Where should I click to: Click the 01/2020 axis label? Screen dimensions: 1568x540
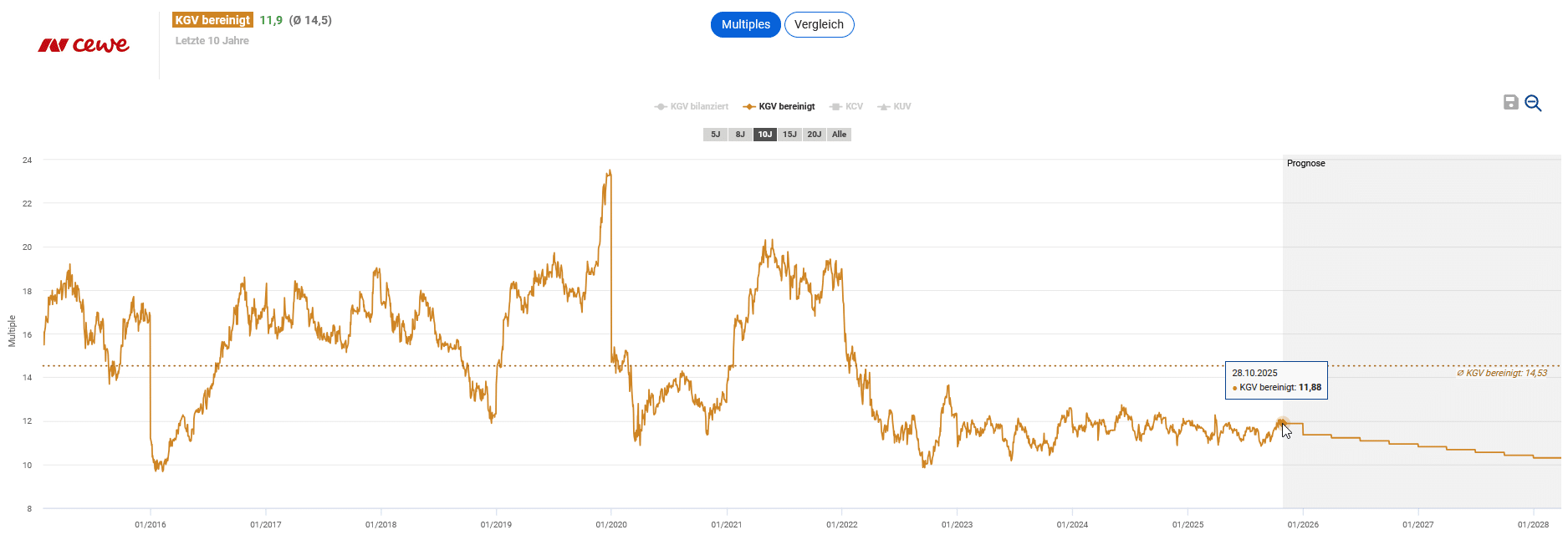coord(611,525)
